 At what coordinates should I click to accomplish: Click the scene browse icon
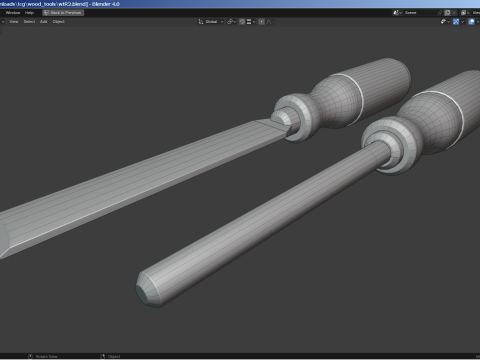click(397, 13)
